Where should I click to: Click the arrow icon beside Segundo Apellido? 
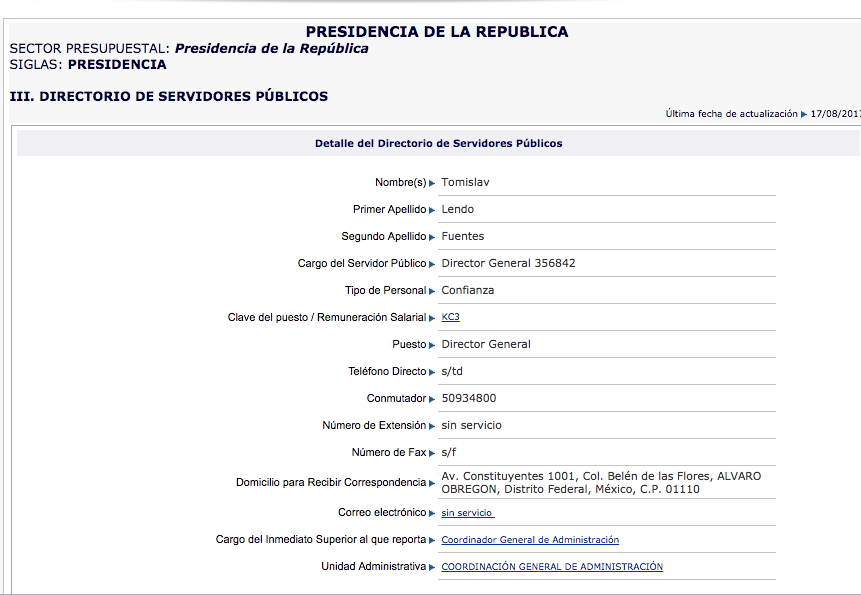point(432,237)
